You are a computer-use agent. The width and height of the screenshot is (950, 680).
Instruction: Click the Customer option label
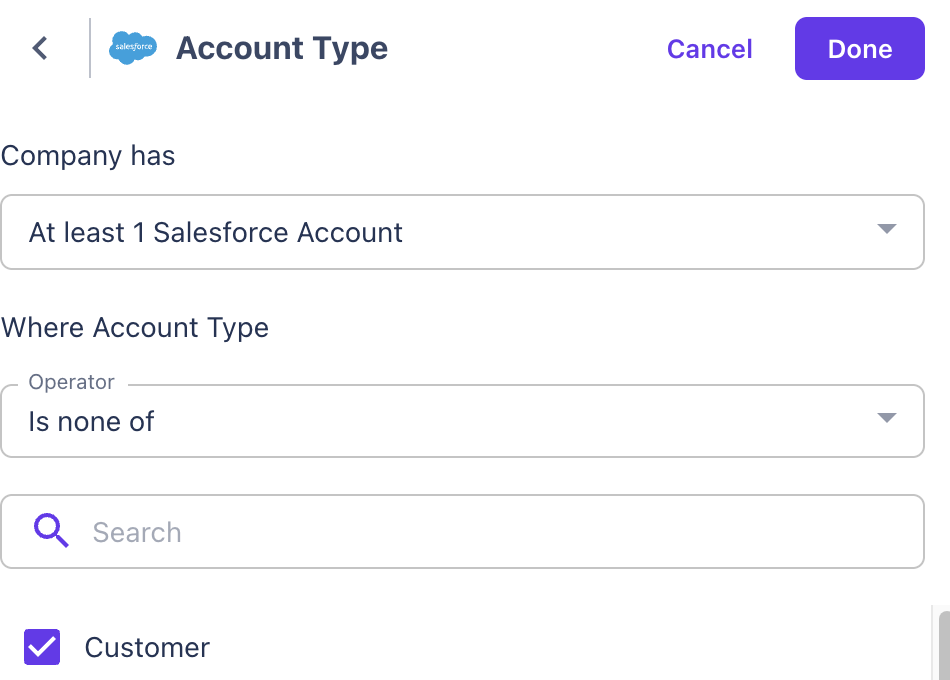147,648
